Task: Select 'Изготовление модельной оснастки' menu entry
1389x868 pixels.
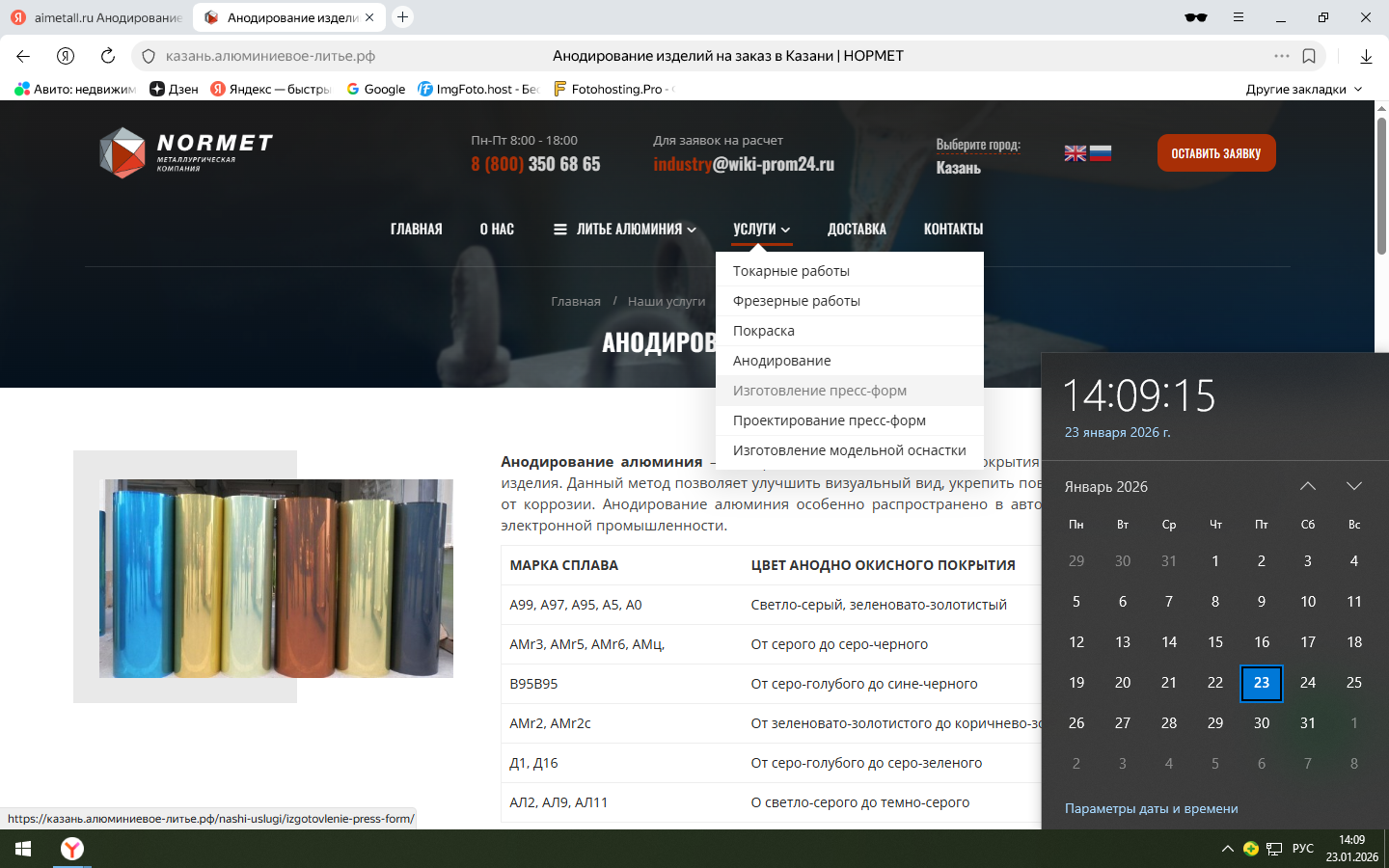Action: [850, 450]
